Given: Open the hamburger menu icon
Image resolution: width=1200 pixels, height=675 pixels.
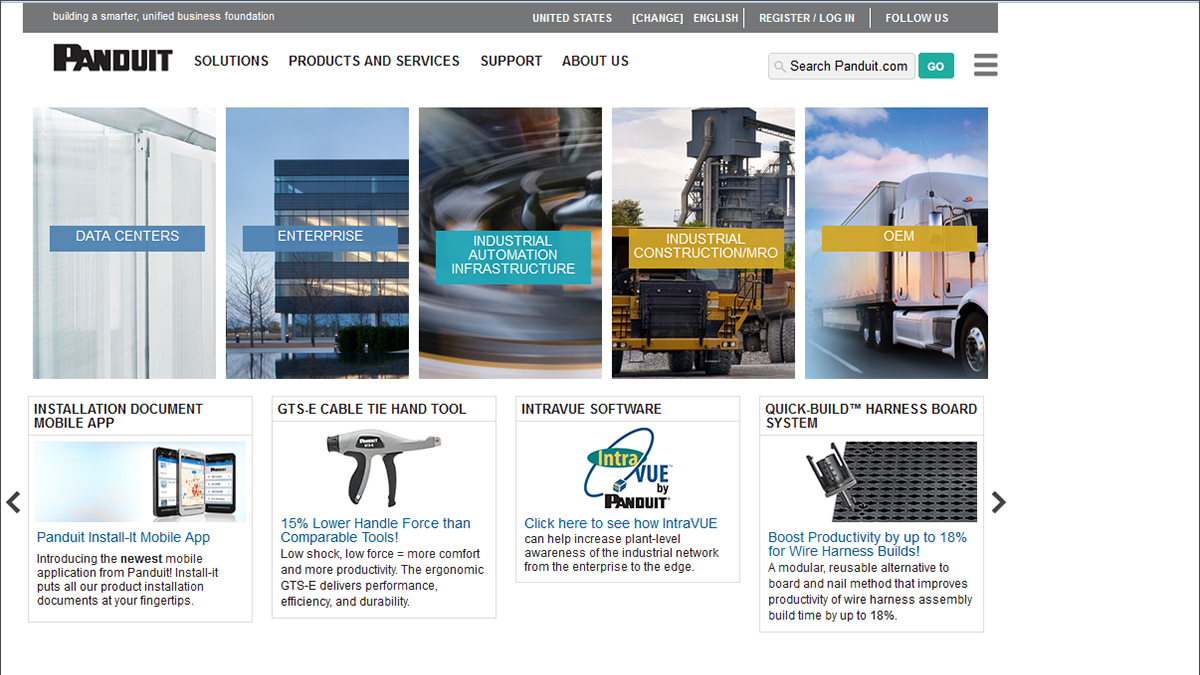Looking at the screenshot, I should pyautogui.click(x=985, y=66).
